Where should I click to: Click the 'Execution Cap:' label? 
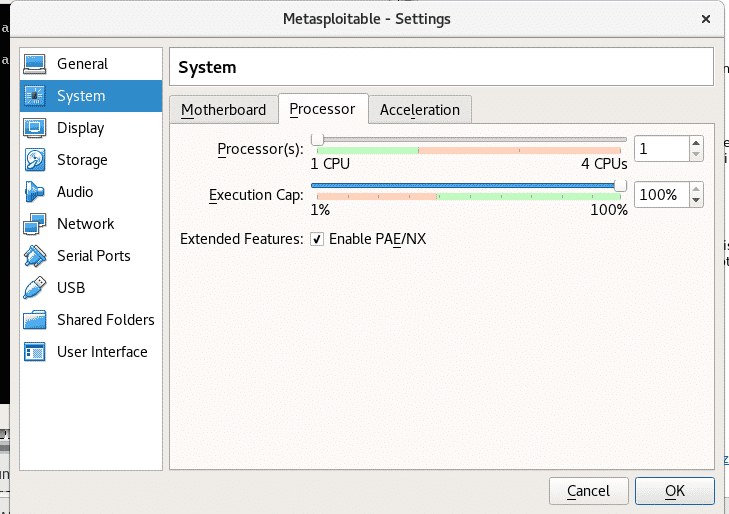point(256,195)
